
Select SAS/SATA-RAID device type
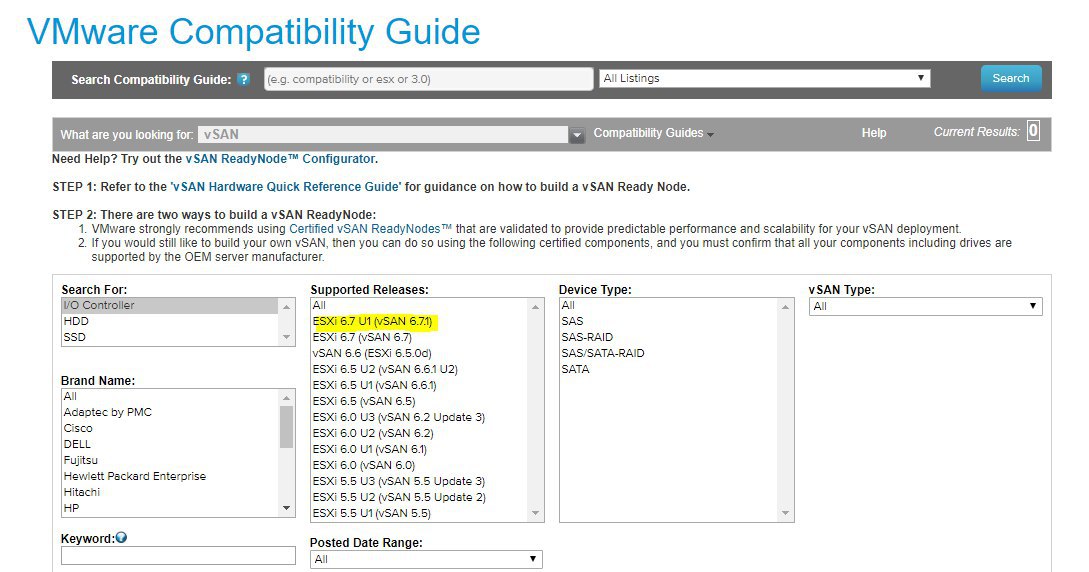668,353
